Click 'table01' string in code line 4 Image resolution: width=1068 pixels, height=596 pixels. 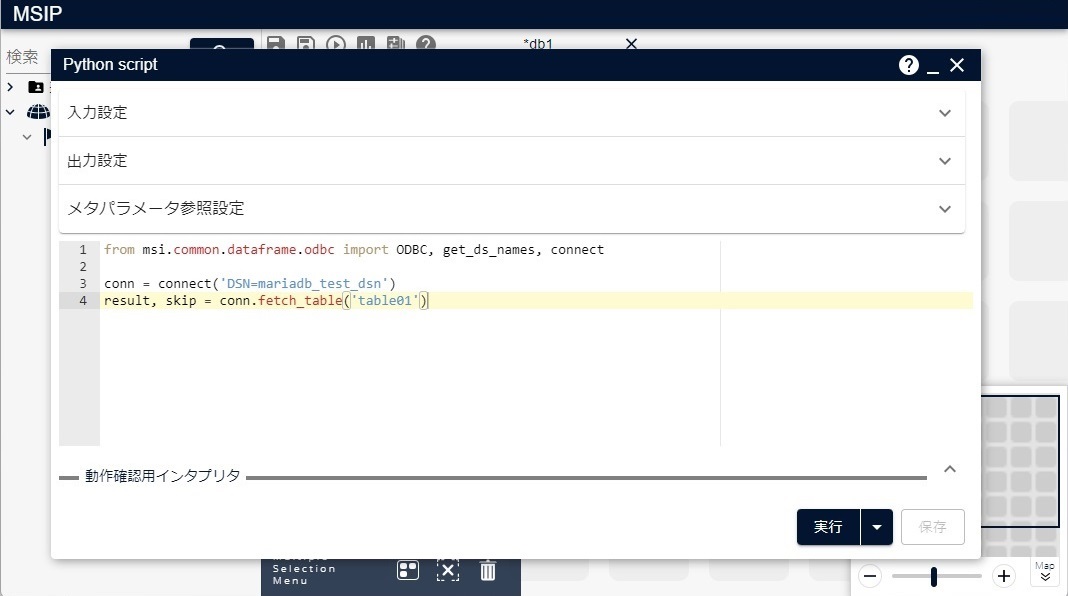(385, 300)
